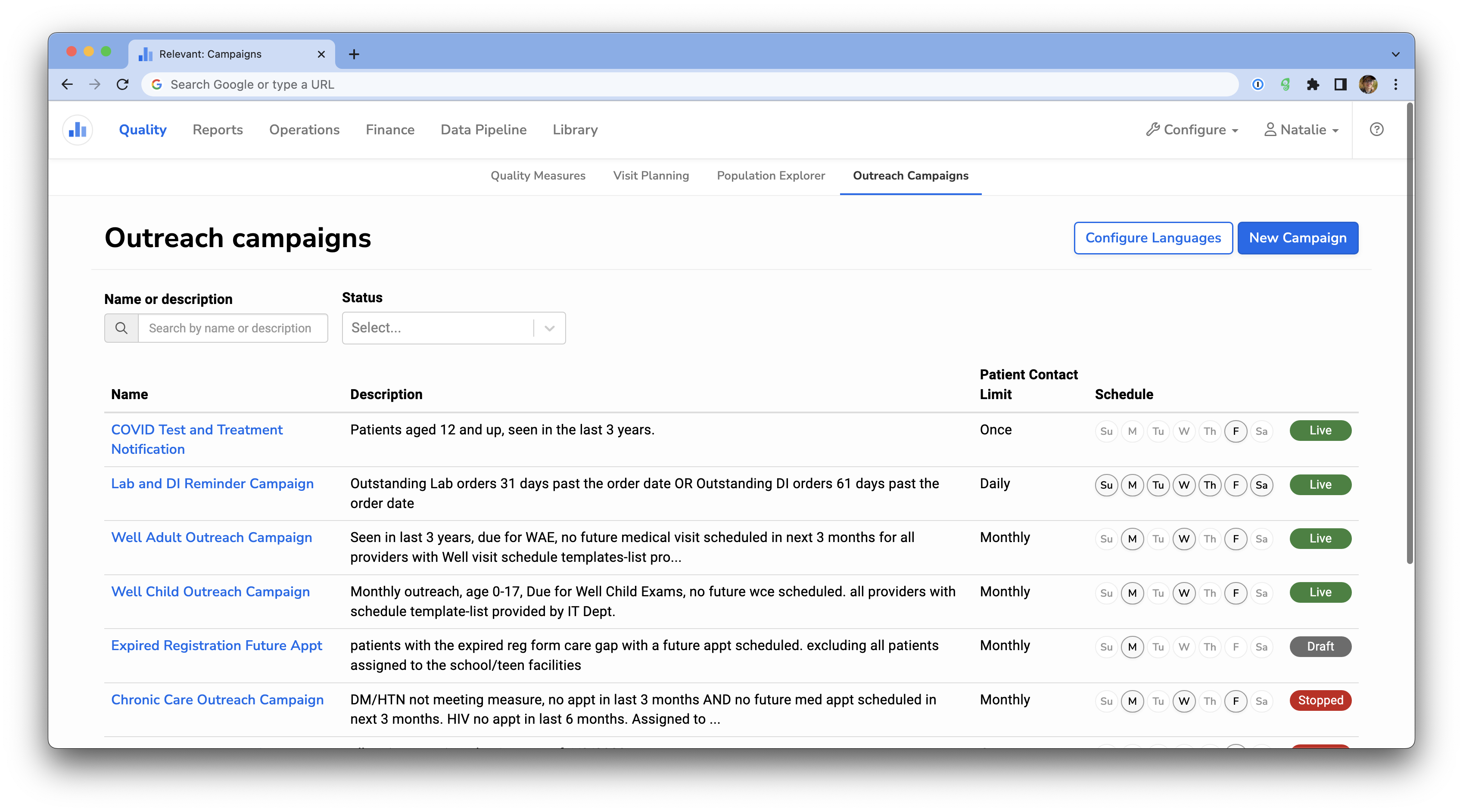Open Well Child Outreach Campaign link
Screen dimensions: 1463x812
[x=210, y=592]
